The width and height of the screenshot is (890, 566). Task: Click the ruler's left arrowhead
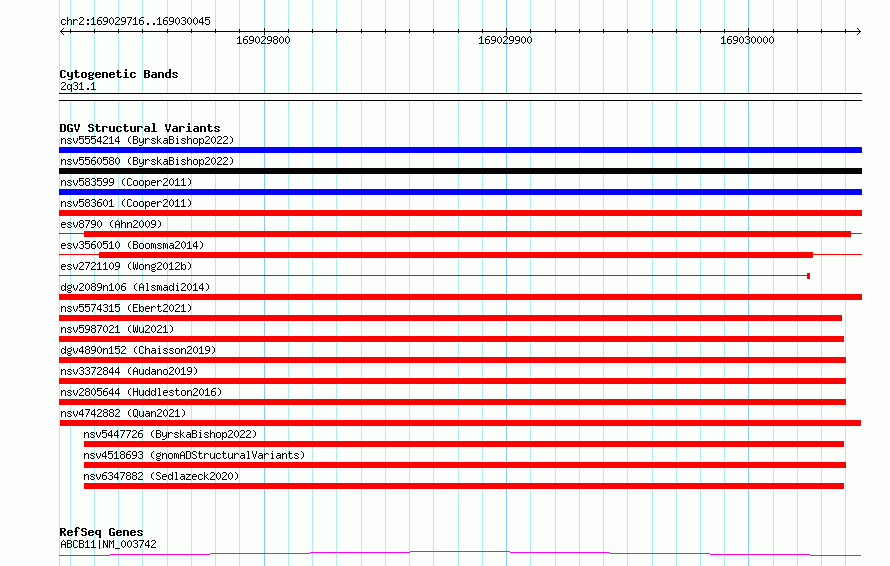[62, 31]
